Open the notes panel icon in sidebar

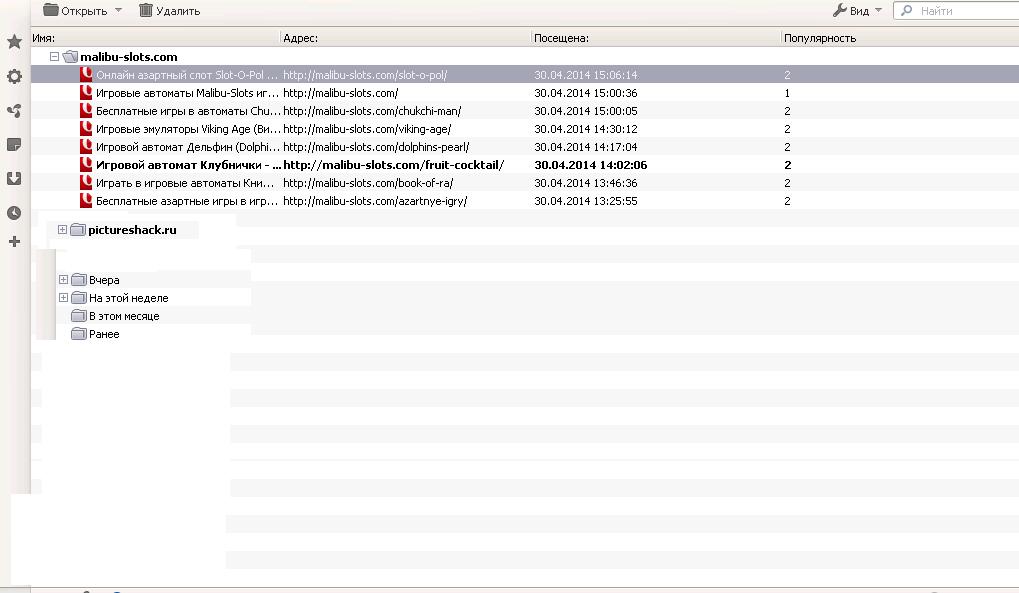14,144
